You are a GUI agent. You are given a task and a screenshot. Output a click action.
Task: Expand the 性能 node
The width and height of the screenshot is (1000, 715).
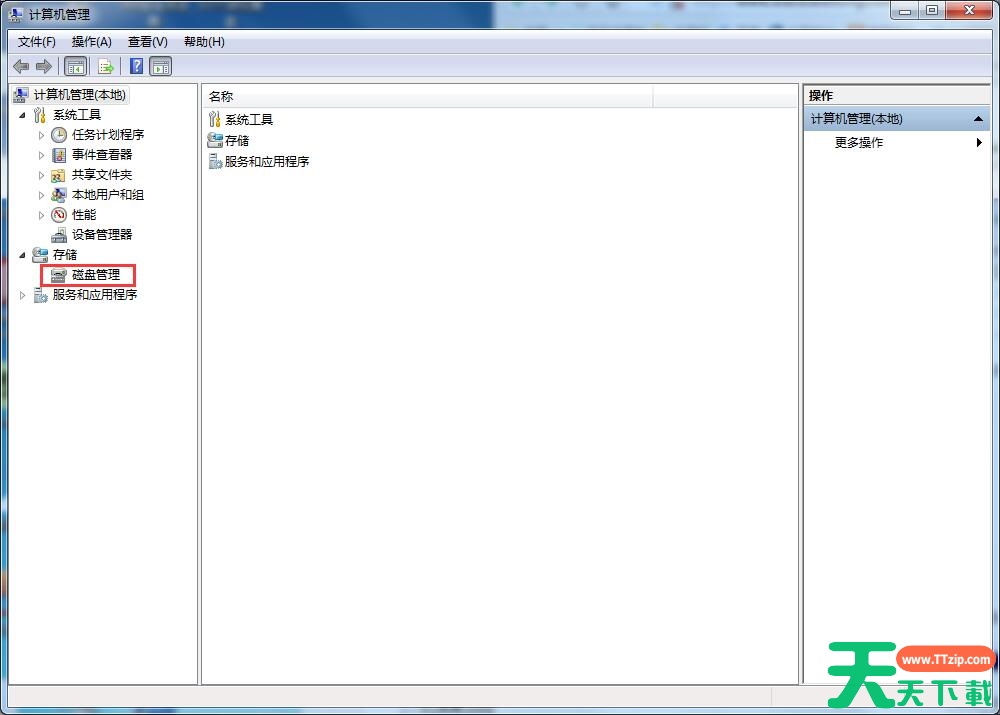pyautogui.click(x=41, y=216)
